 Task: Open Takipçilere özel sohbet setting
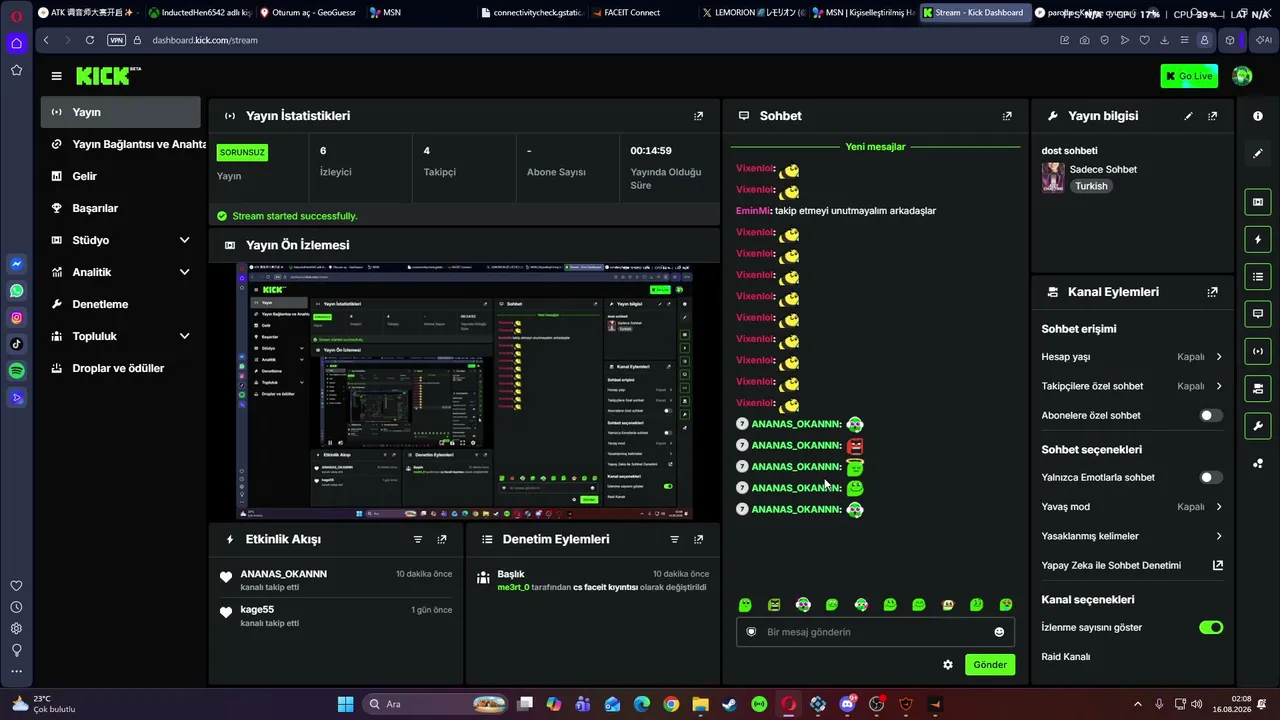(1132, 386)
